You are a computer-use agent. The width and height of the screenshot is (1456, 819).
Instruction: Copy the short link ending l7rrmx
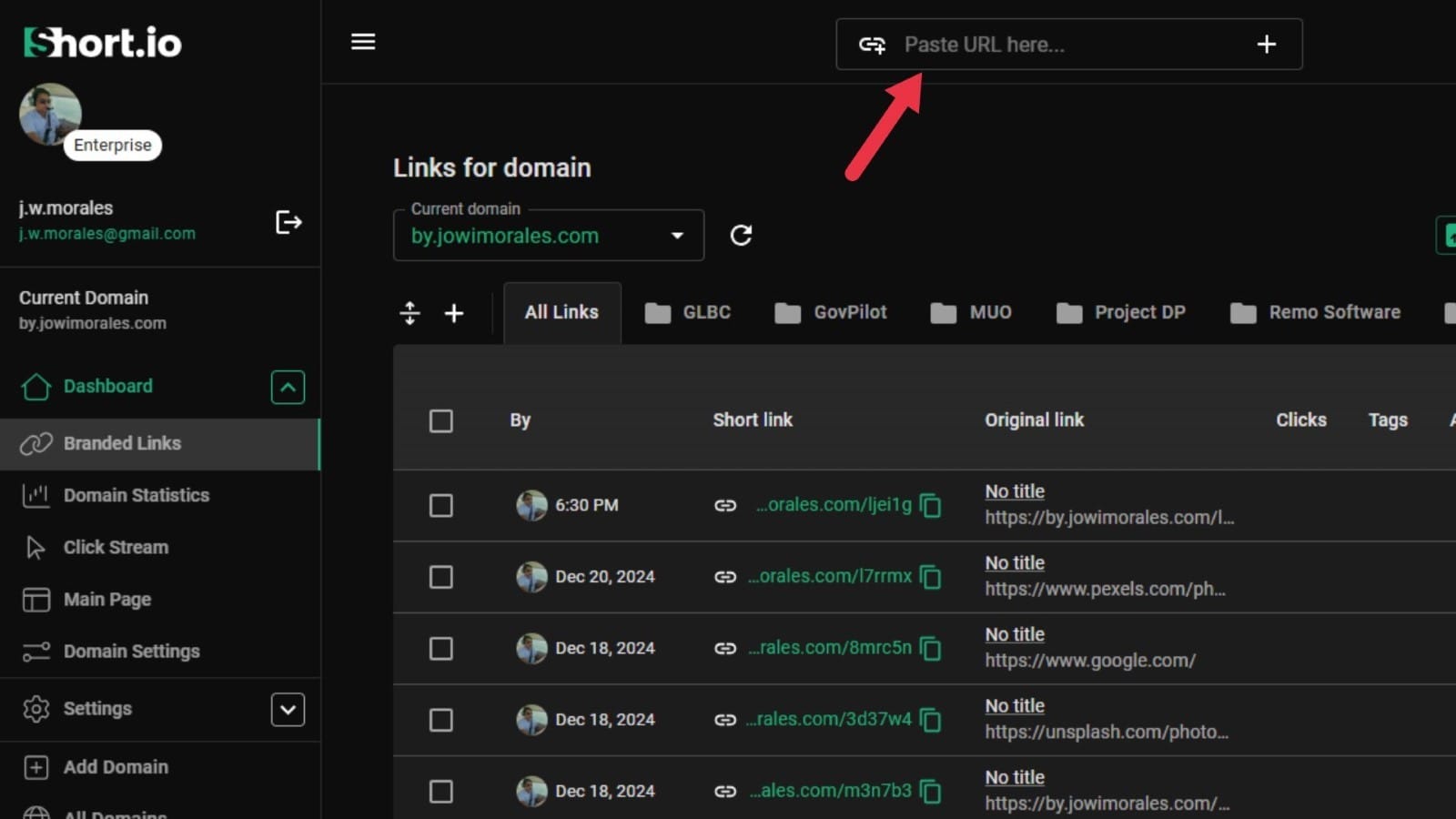(x=930, y=577)
